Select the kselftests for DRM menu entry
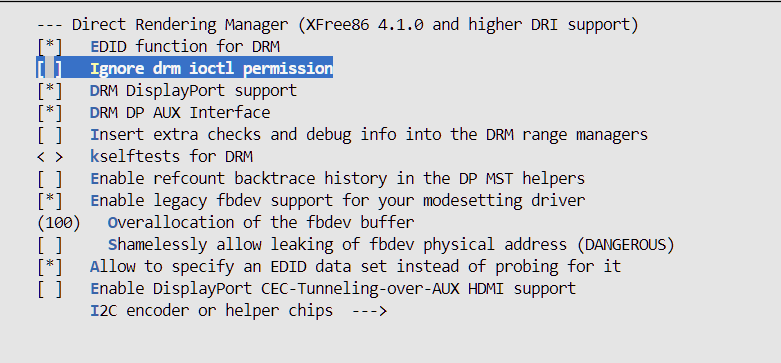 pyautogui.click(x=171, y=157)
